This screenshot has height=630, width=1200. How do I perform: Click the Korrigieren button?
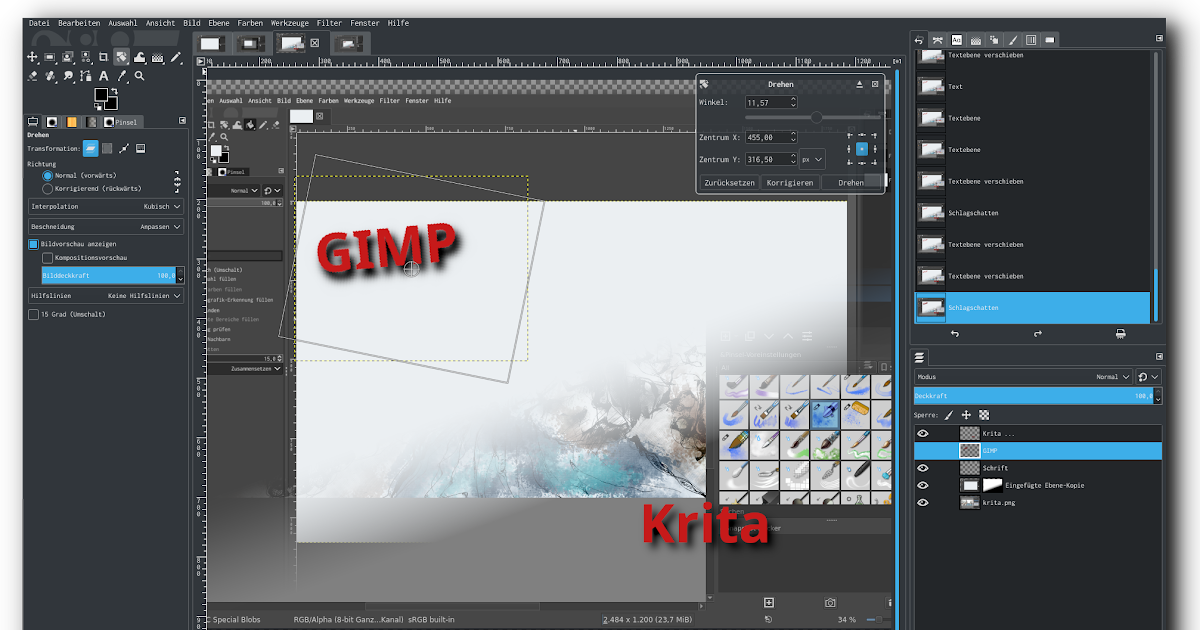coord(790,183)
